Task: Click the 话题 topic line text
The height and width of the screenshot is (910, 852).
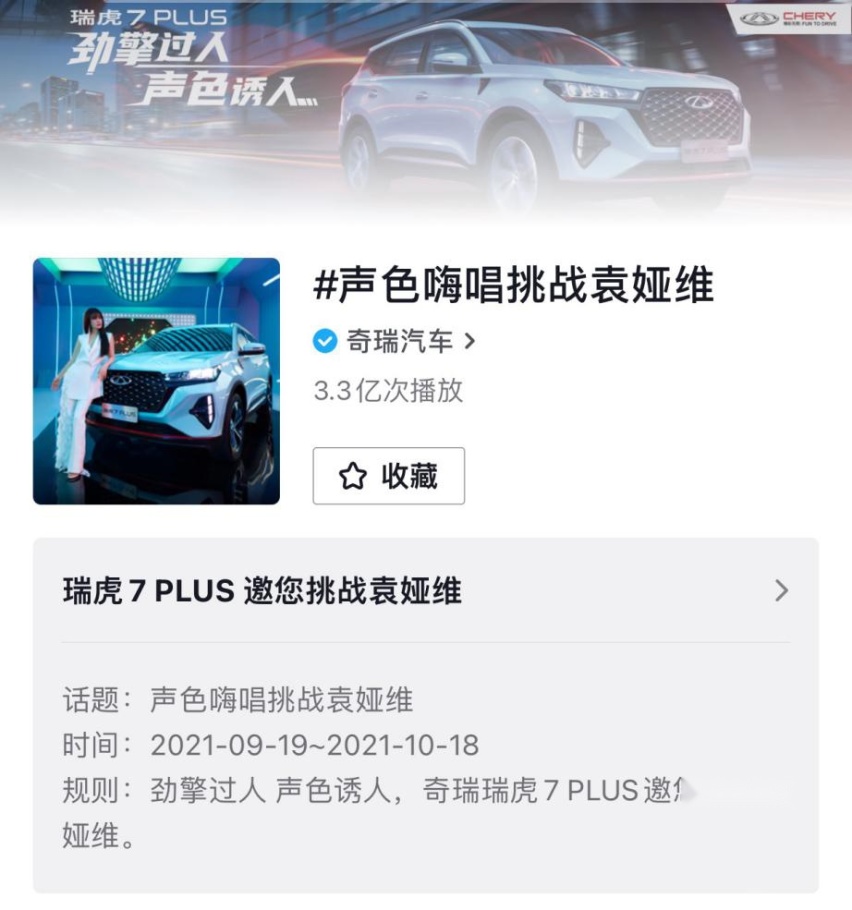Action: [238, 699]
